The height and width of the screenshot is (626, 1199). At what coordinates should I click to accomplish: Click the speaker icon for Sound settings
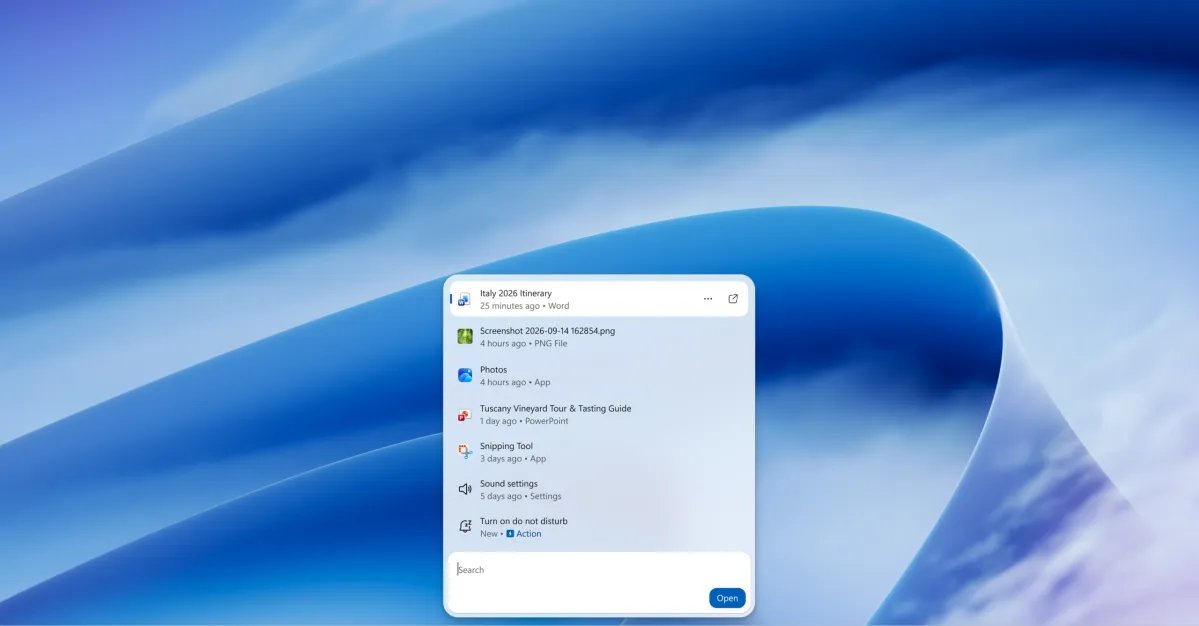pyautogui.click(x=465, y=489)
